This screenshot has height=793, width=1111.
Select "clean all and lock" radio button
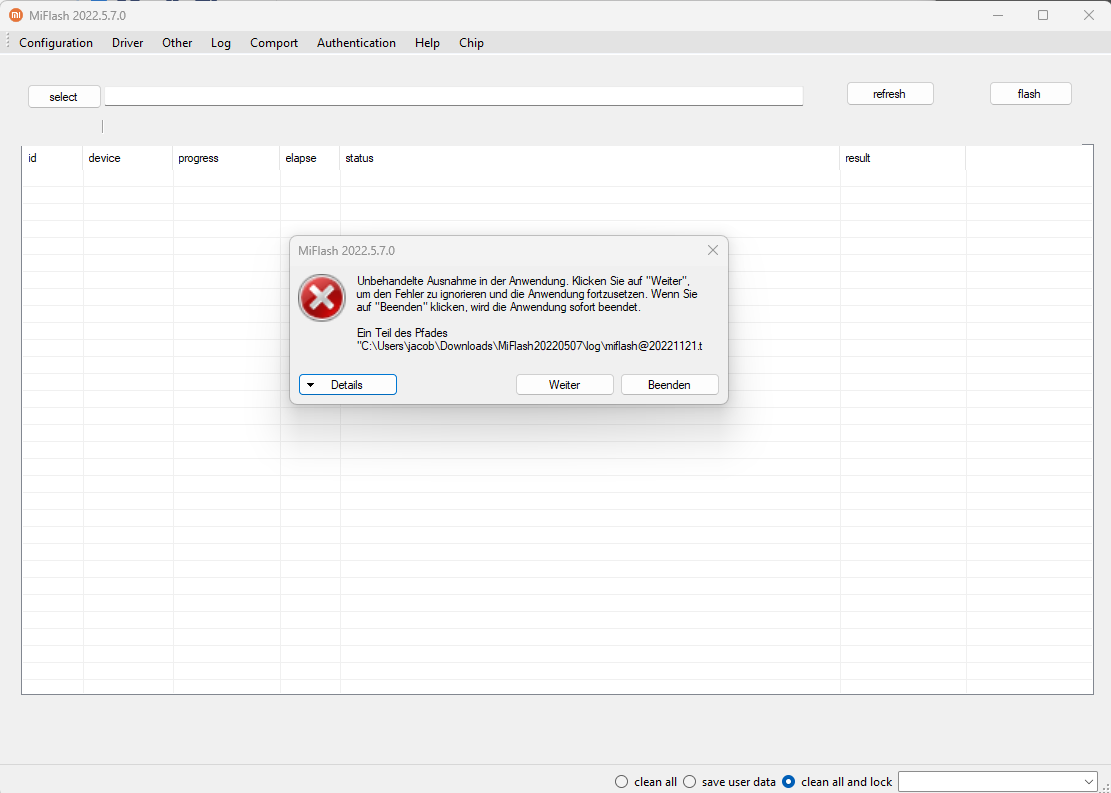[x=788, y=781]
